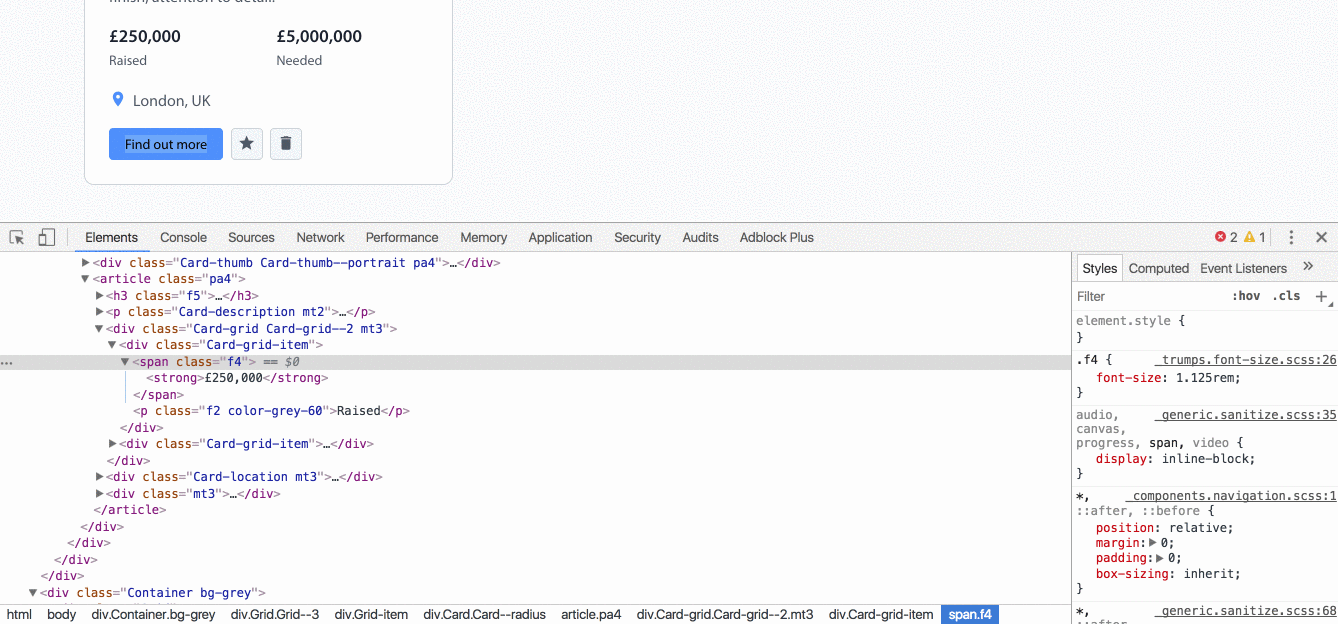
Task: Open _trumps.font-size.scss:26 source link
Action: click(1247, 360)
